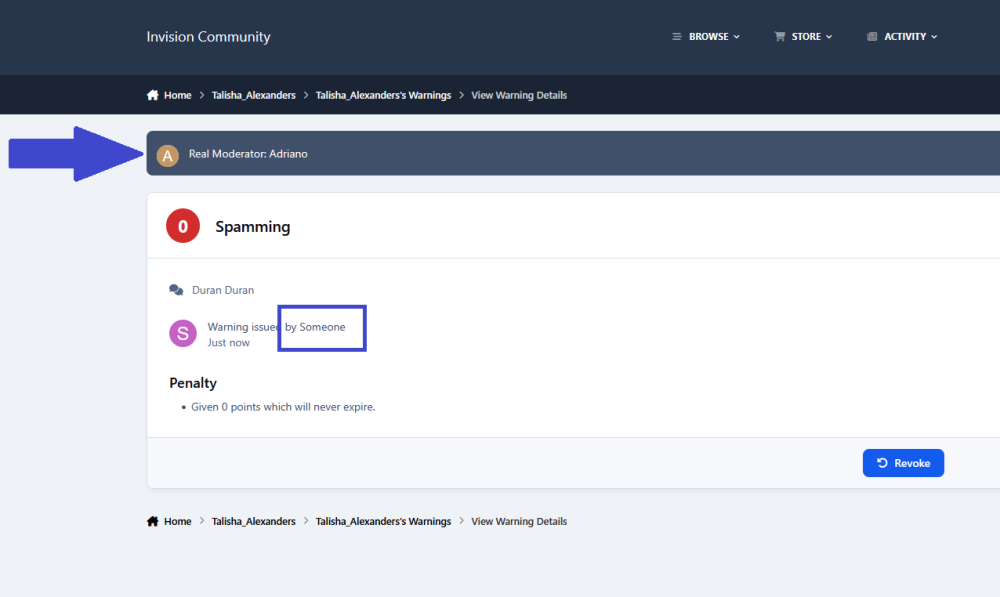Click the undo arrow icon in Revoke

click(x=882, y=463)
